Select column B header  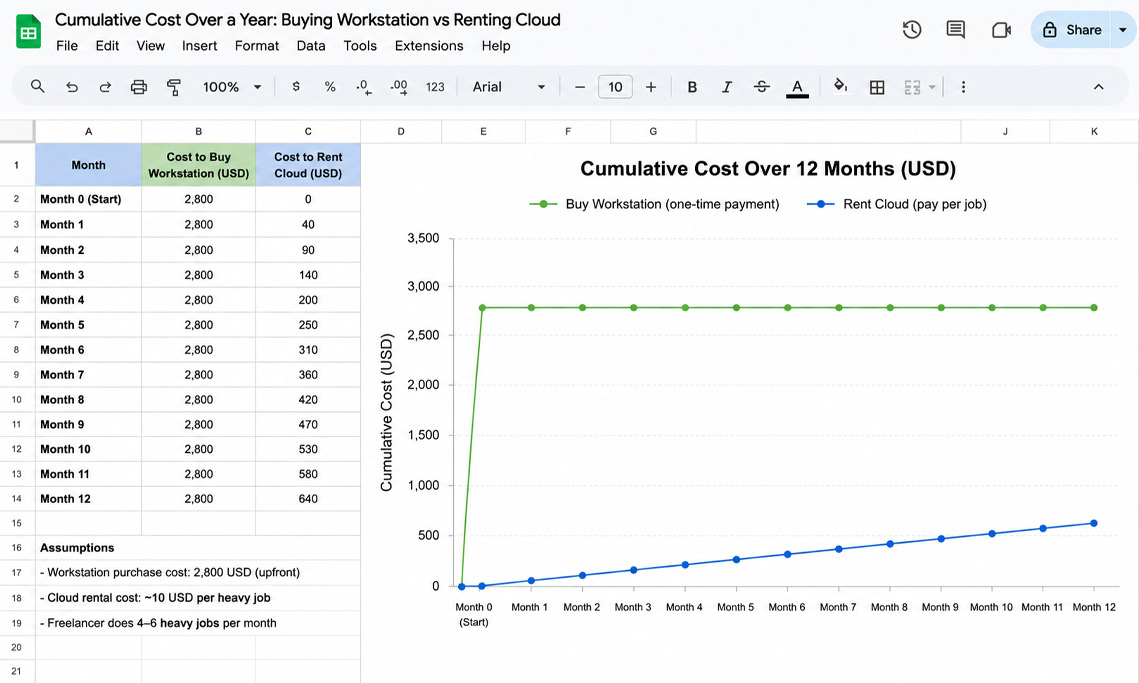pos(198,132)
